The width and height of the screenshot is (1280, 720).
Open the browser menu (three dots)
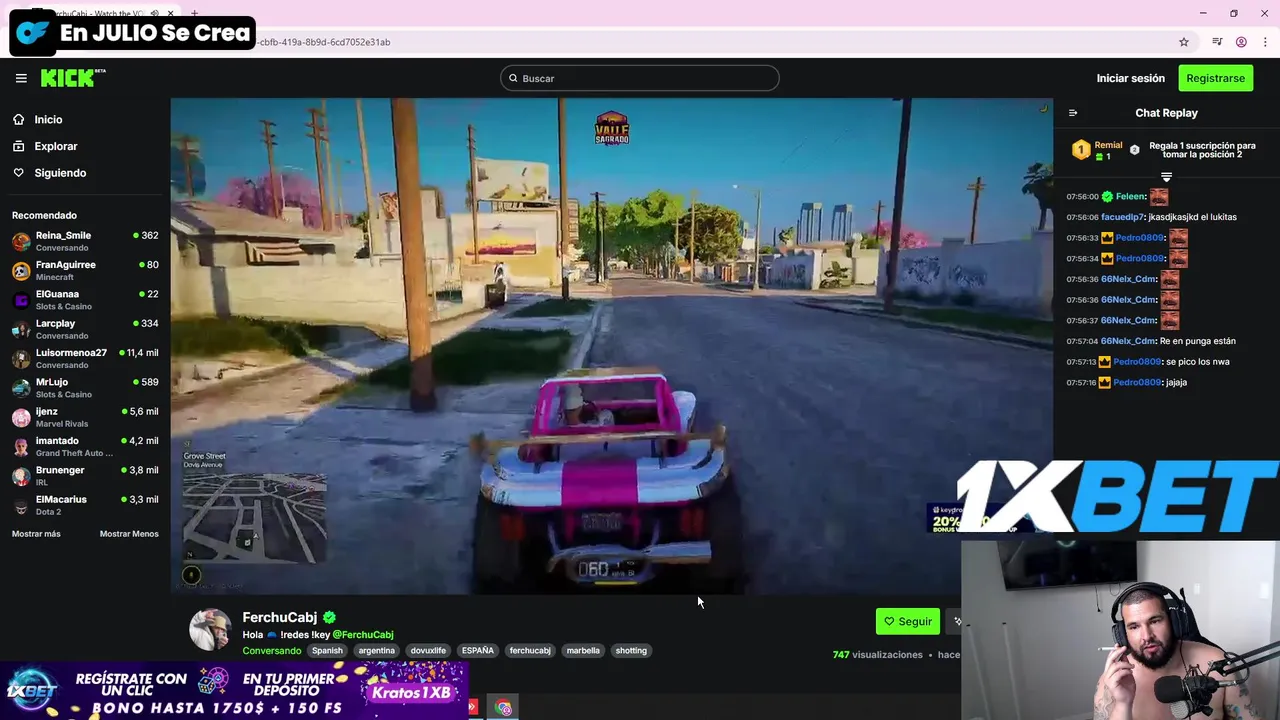(1265, 42)
